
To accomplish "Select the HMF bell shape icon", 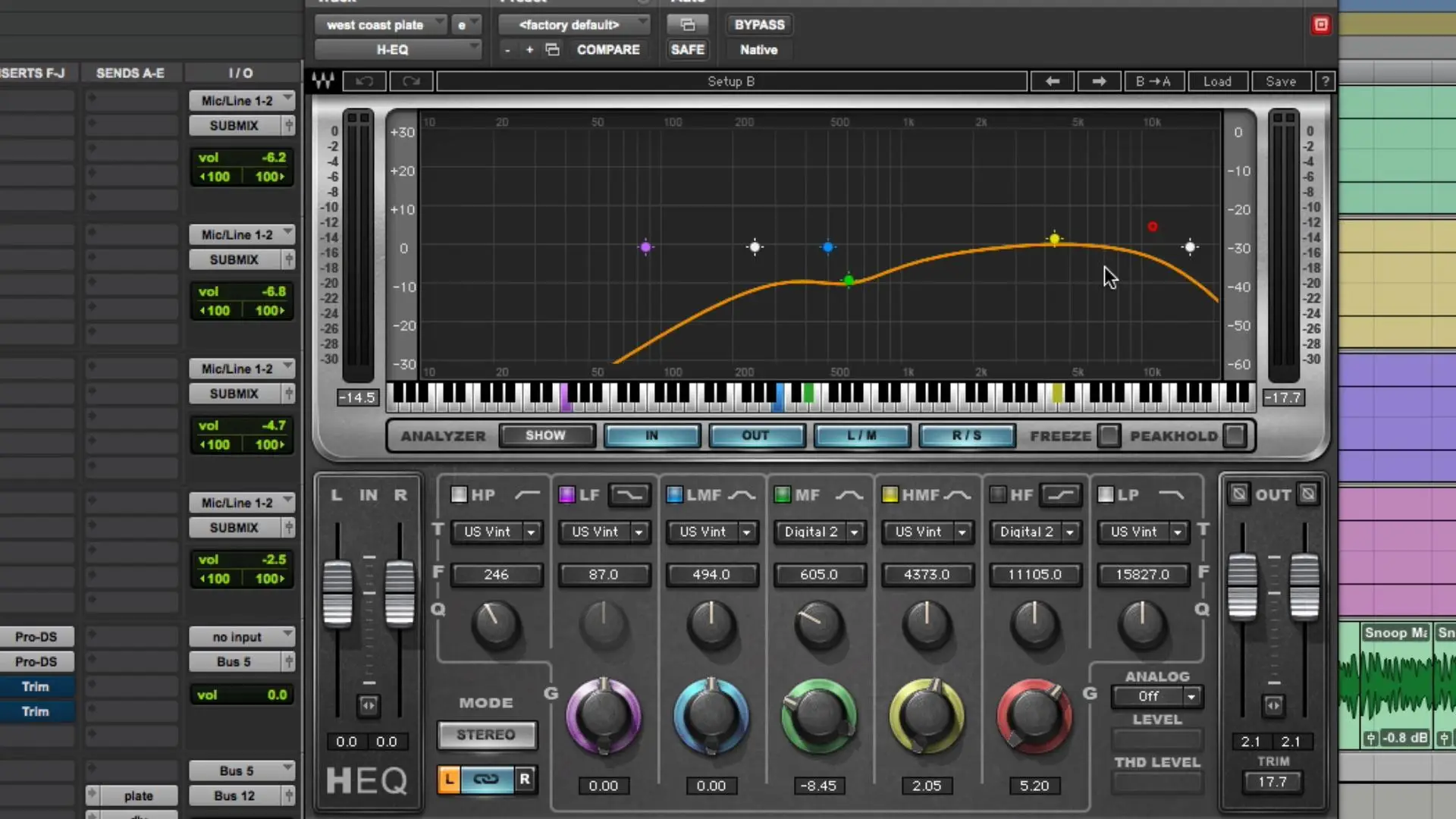I will click(x=957, y=494).
